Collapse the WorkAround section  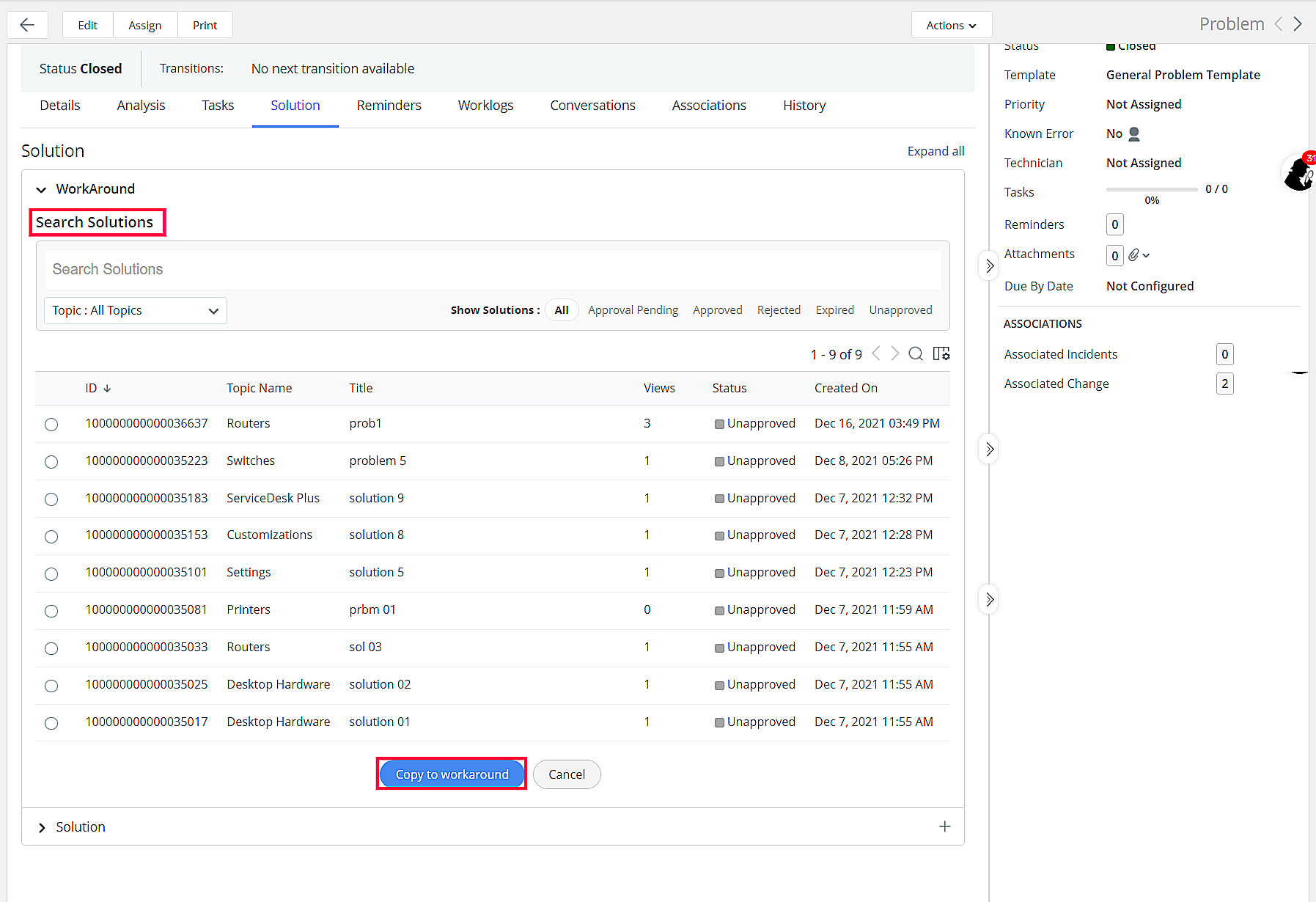coord(42,189)
